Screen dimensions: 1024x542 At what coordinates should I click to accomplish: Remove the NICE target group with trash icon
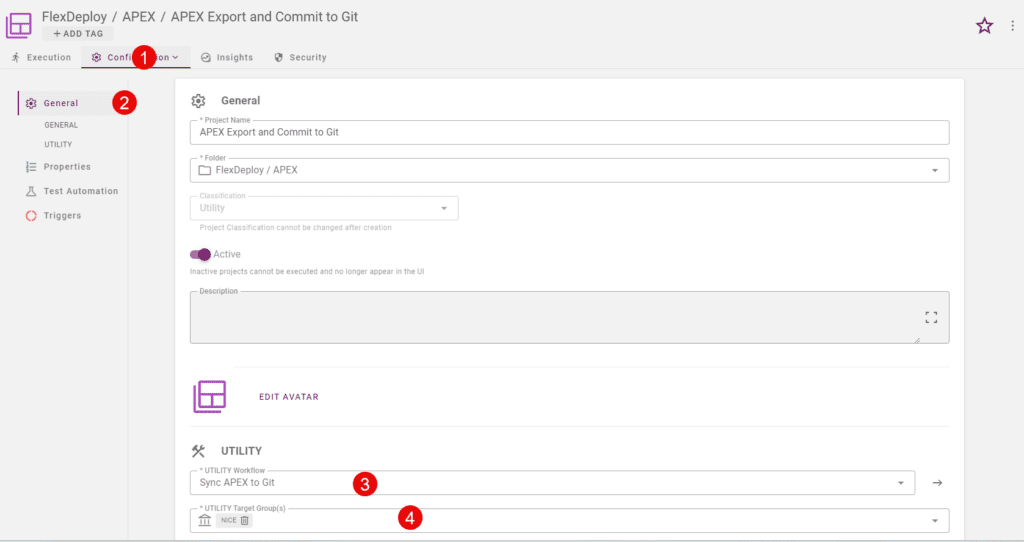244,520
